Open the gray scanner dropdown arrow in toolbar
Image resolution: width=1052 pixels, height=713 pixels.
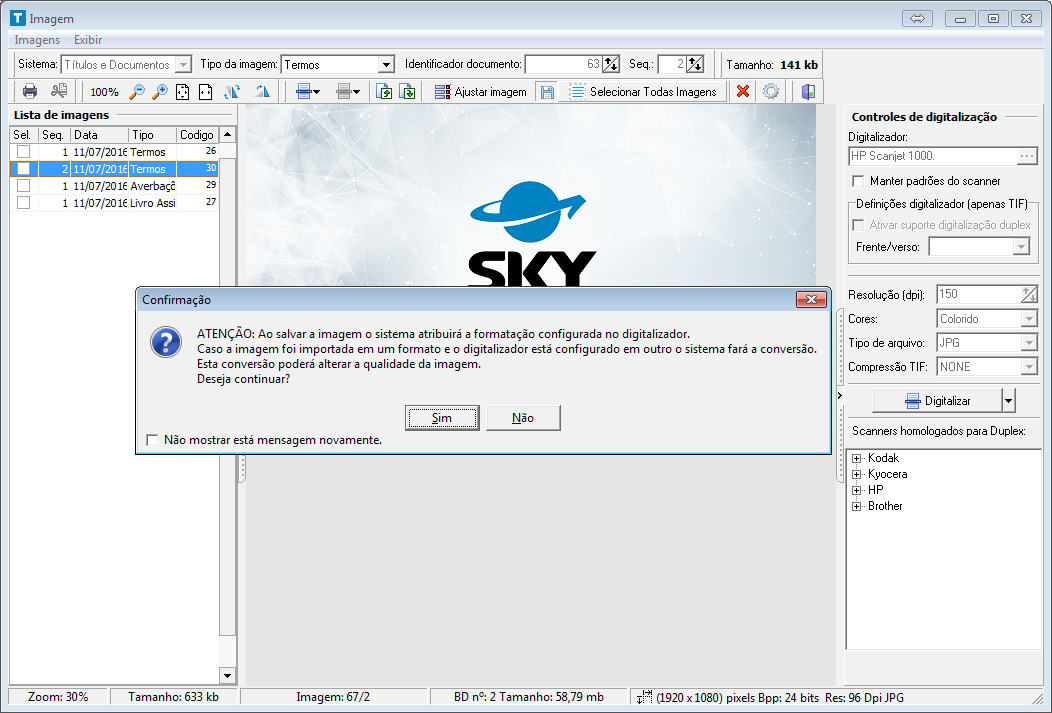click(x=356, y=92)
